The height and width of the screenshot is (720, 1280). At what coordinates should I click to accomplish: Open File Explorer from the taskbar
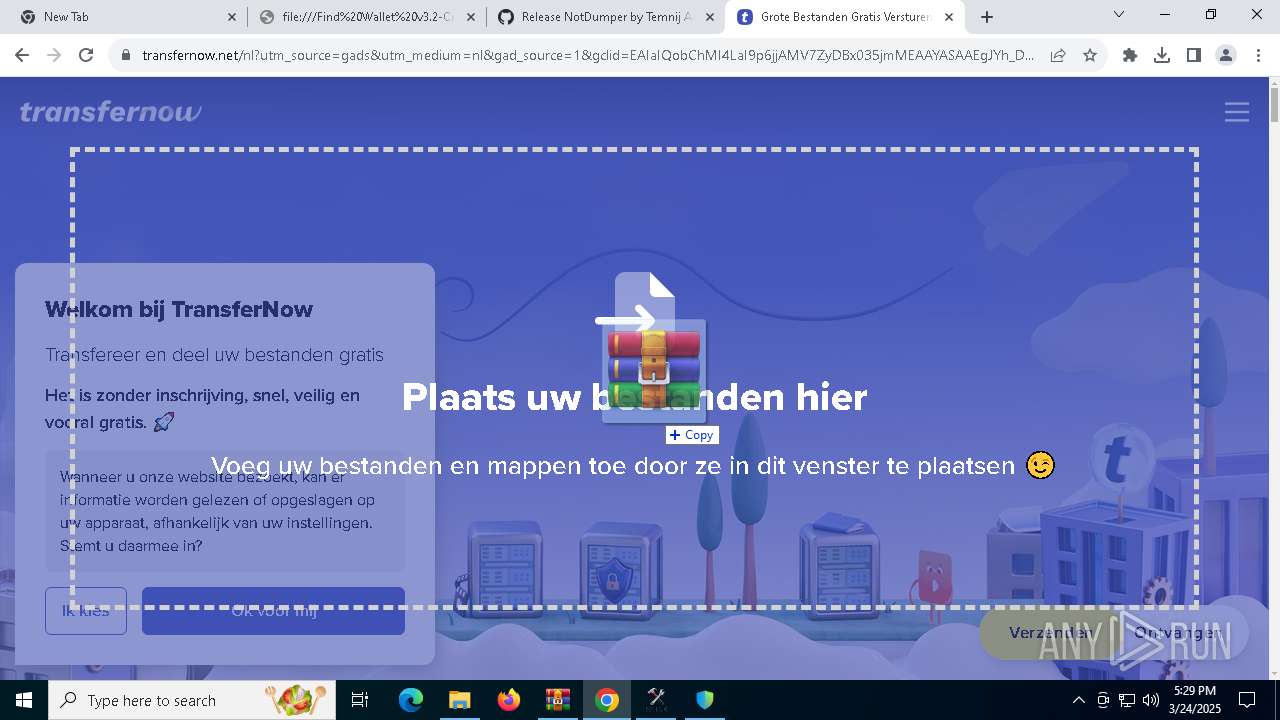(459, 700)
